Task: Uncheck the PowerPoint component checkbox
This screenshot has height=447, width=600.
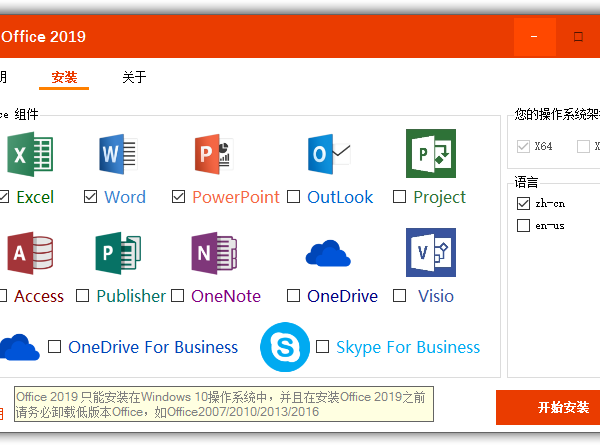Action: [x=179, y=197]
